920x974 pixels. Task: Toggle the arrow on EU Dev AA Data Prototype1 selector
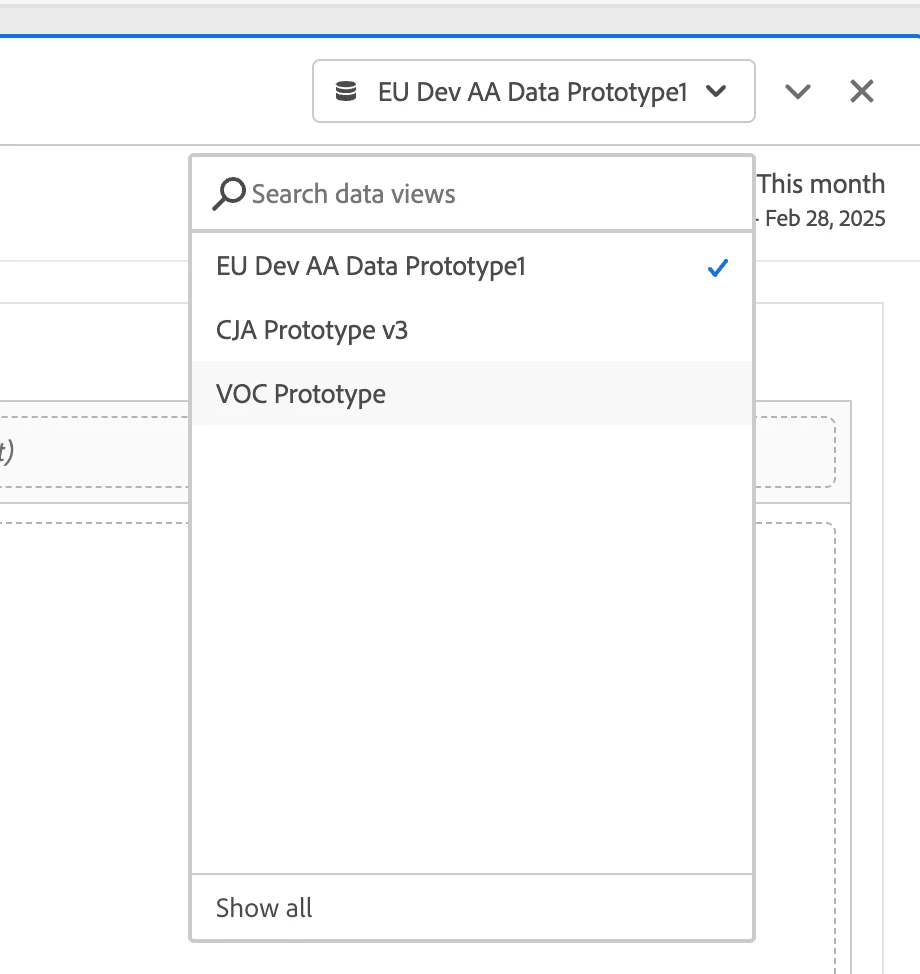tap(716, 92)
